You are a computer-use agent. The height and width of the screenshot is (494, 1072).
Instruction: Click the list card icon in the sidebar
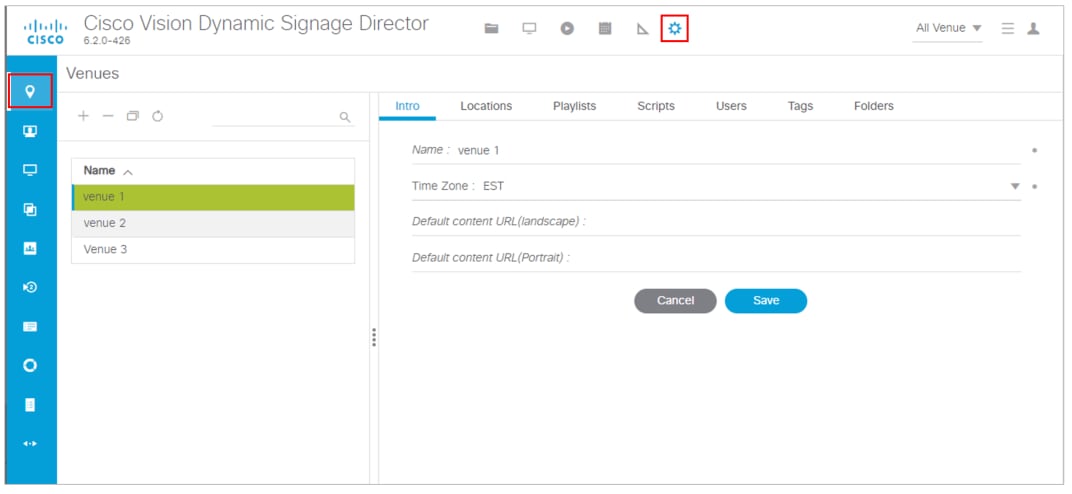[29, 327]
